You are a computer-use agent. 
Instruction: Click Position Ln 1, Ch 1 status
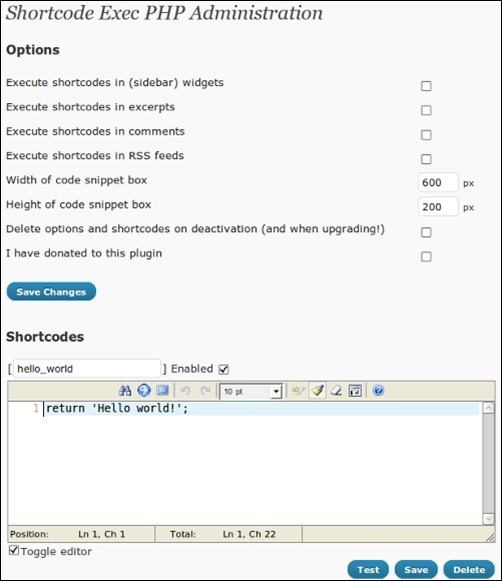[x=102, y=534]
